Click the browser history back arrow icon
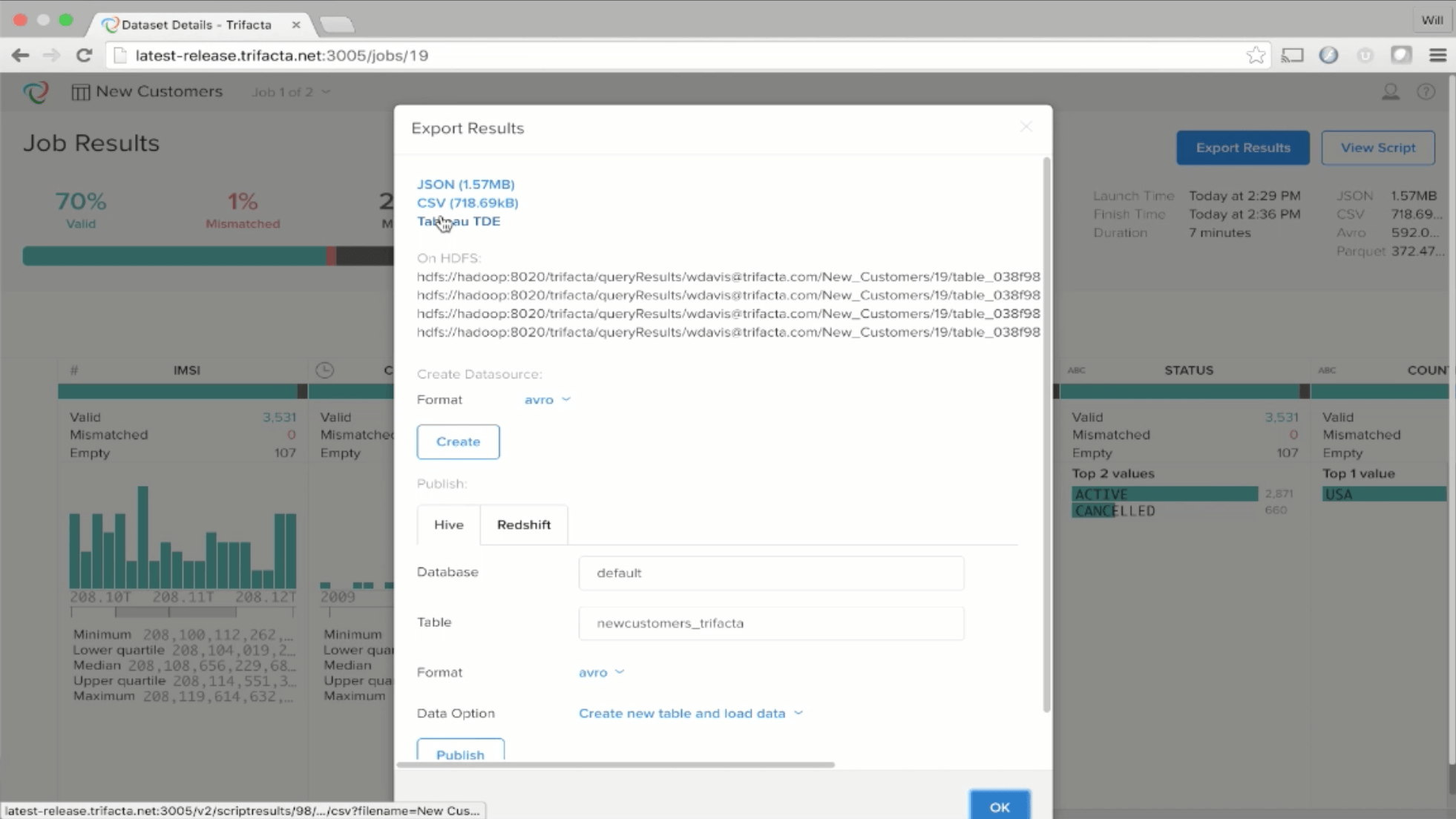The height and width of the screenshot is (819, 1456). click(x=22, y=56)
